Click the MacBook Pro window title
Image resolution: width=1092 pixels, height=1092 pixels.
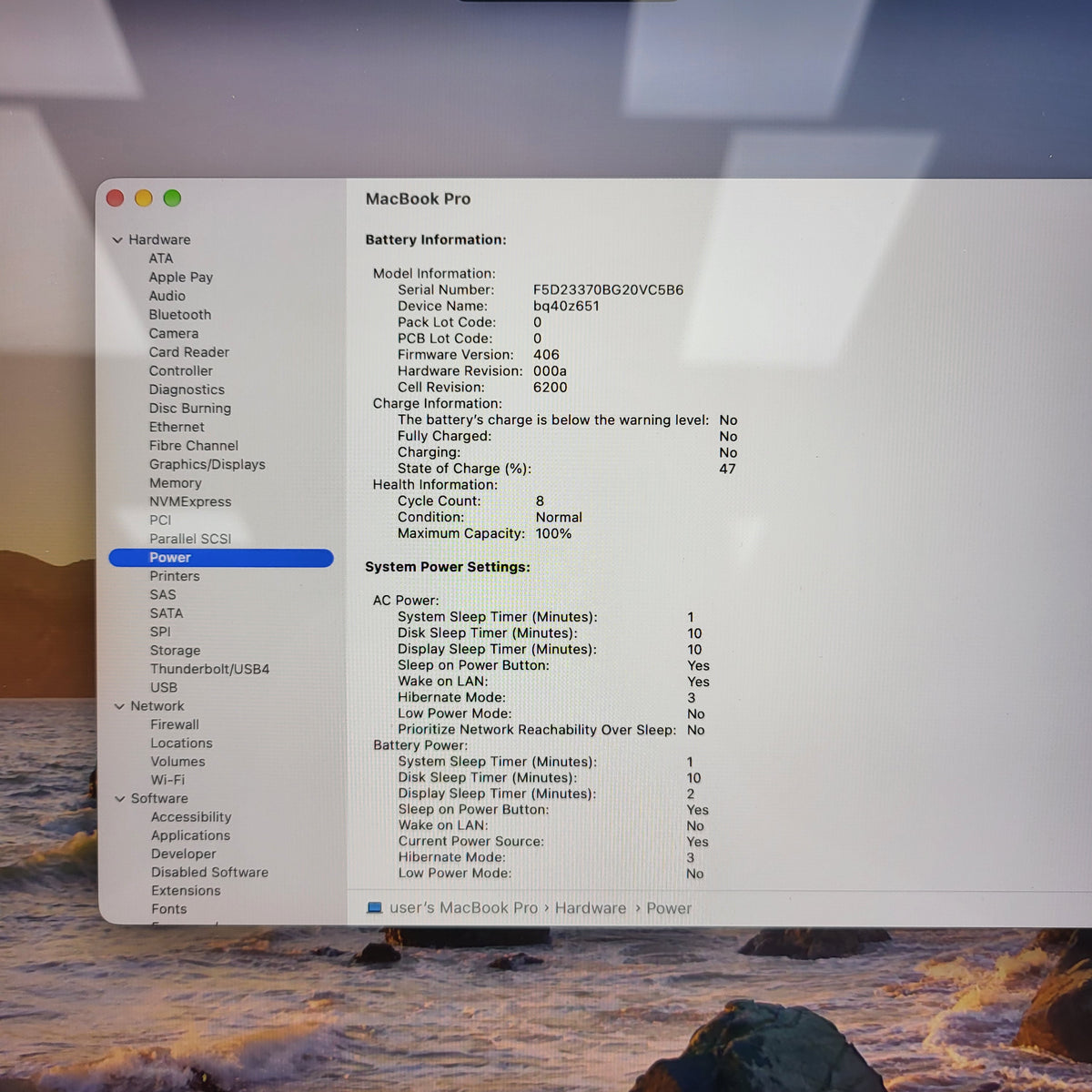pyautogui.click(x=418, y=199)
